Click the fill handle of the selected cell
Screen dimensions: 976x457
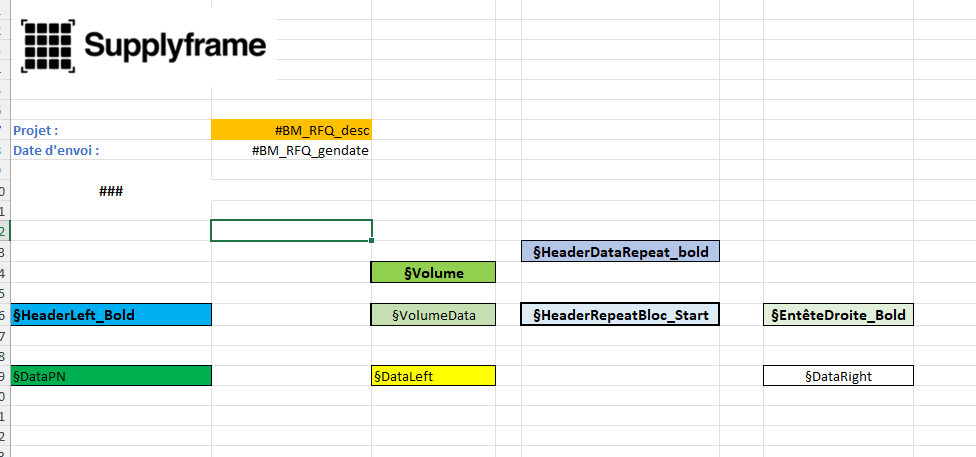[x=371, y=241]
